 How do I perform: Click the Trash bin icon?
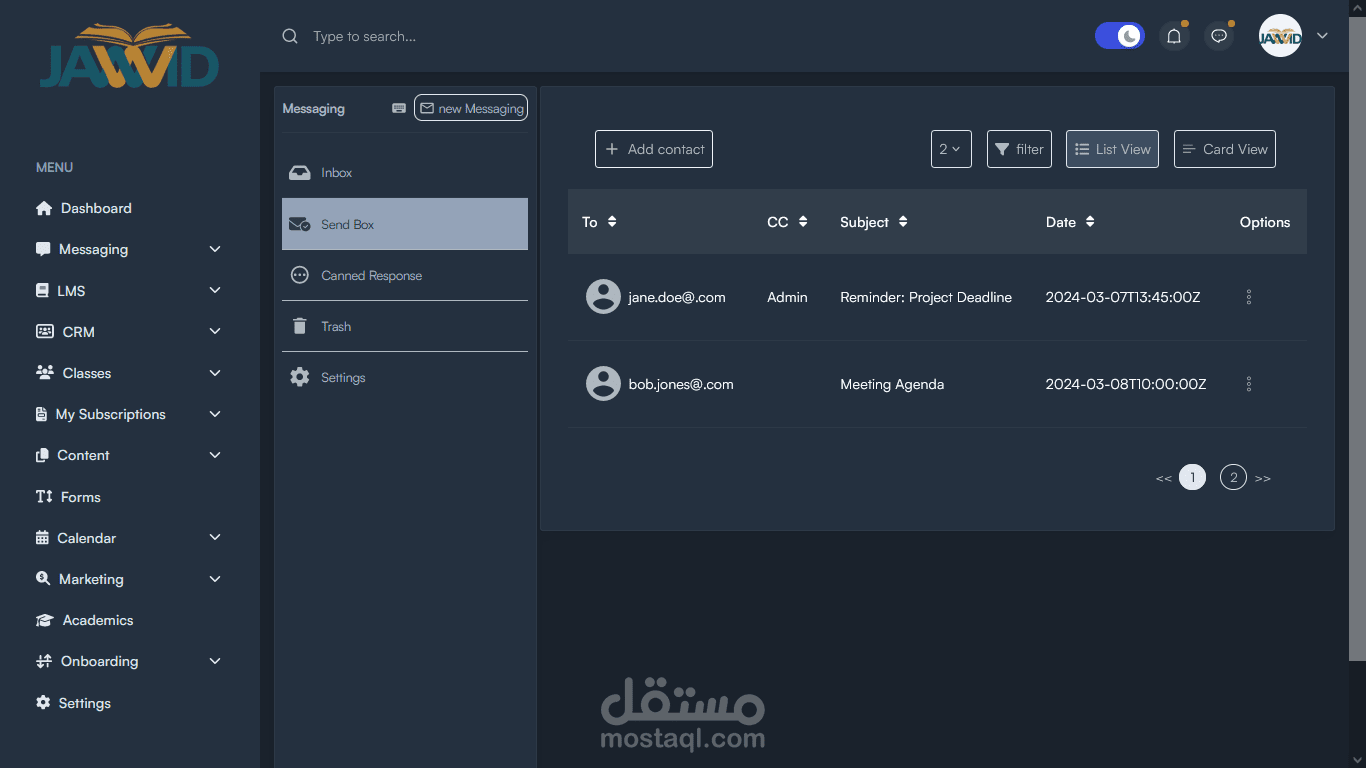click(299, 326)
